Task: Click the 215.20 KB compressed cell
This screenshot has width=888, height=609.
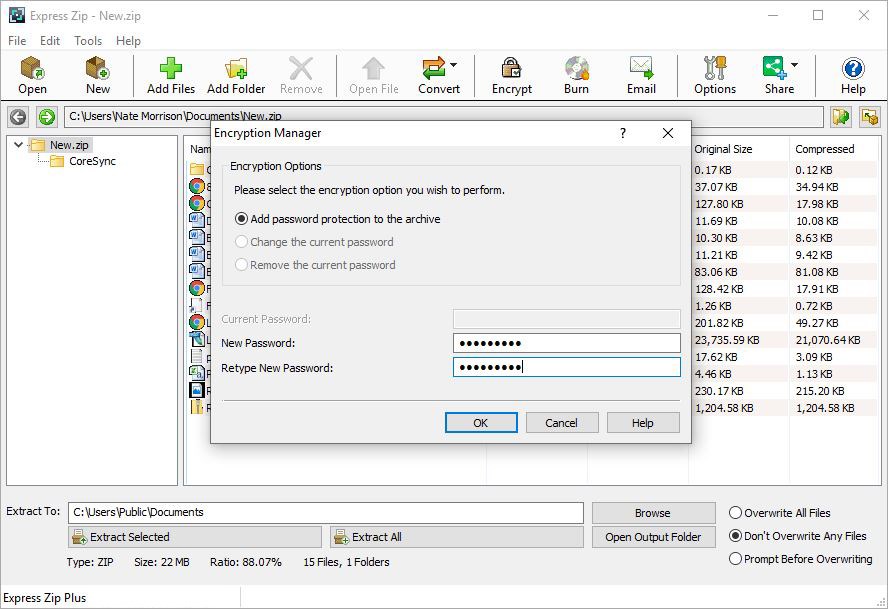Action: [x=819, y=391]
